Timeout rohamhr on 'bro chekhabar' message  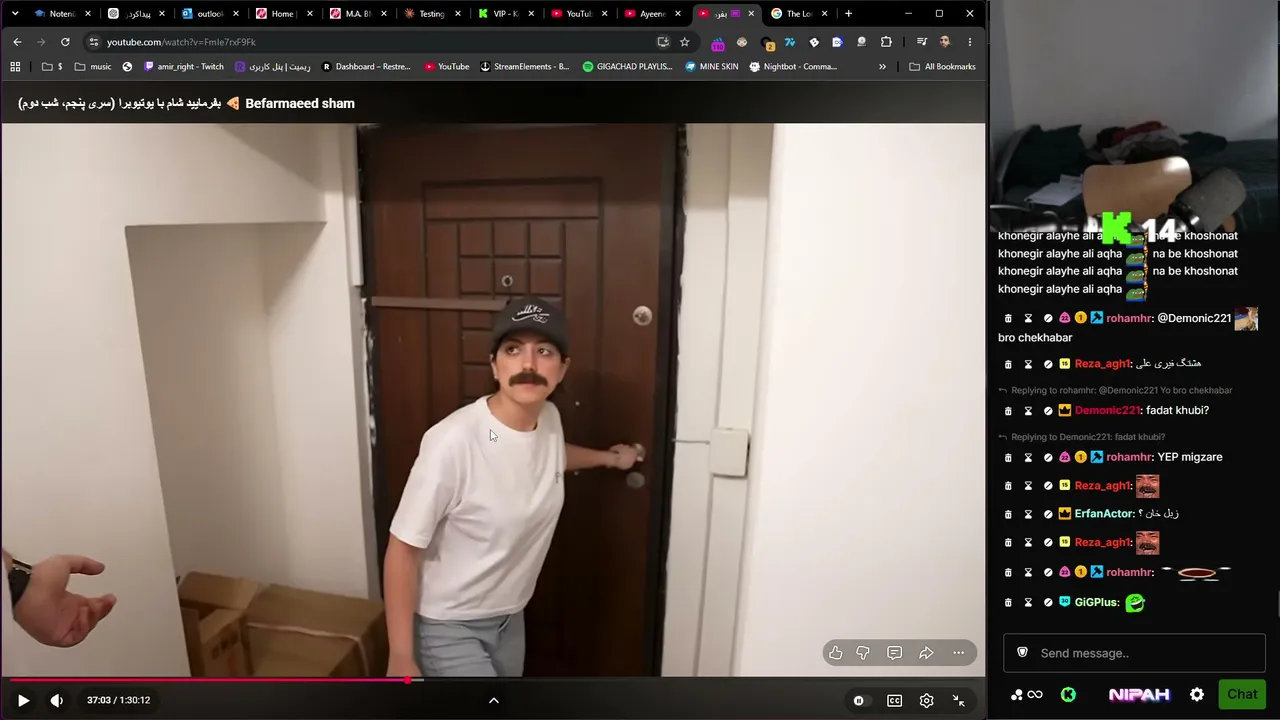coord(1028,318)
